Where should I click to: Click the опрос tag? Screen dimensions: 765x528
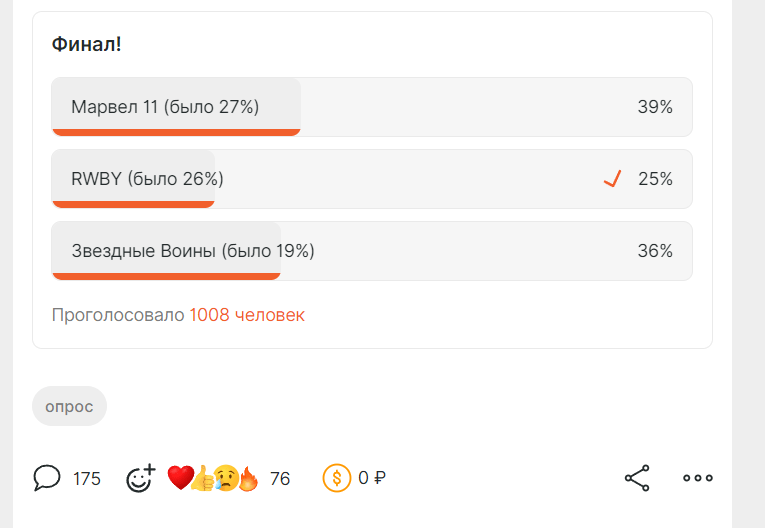click(69, 406)
